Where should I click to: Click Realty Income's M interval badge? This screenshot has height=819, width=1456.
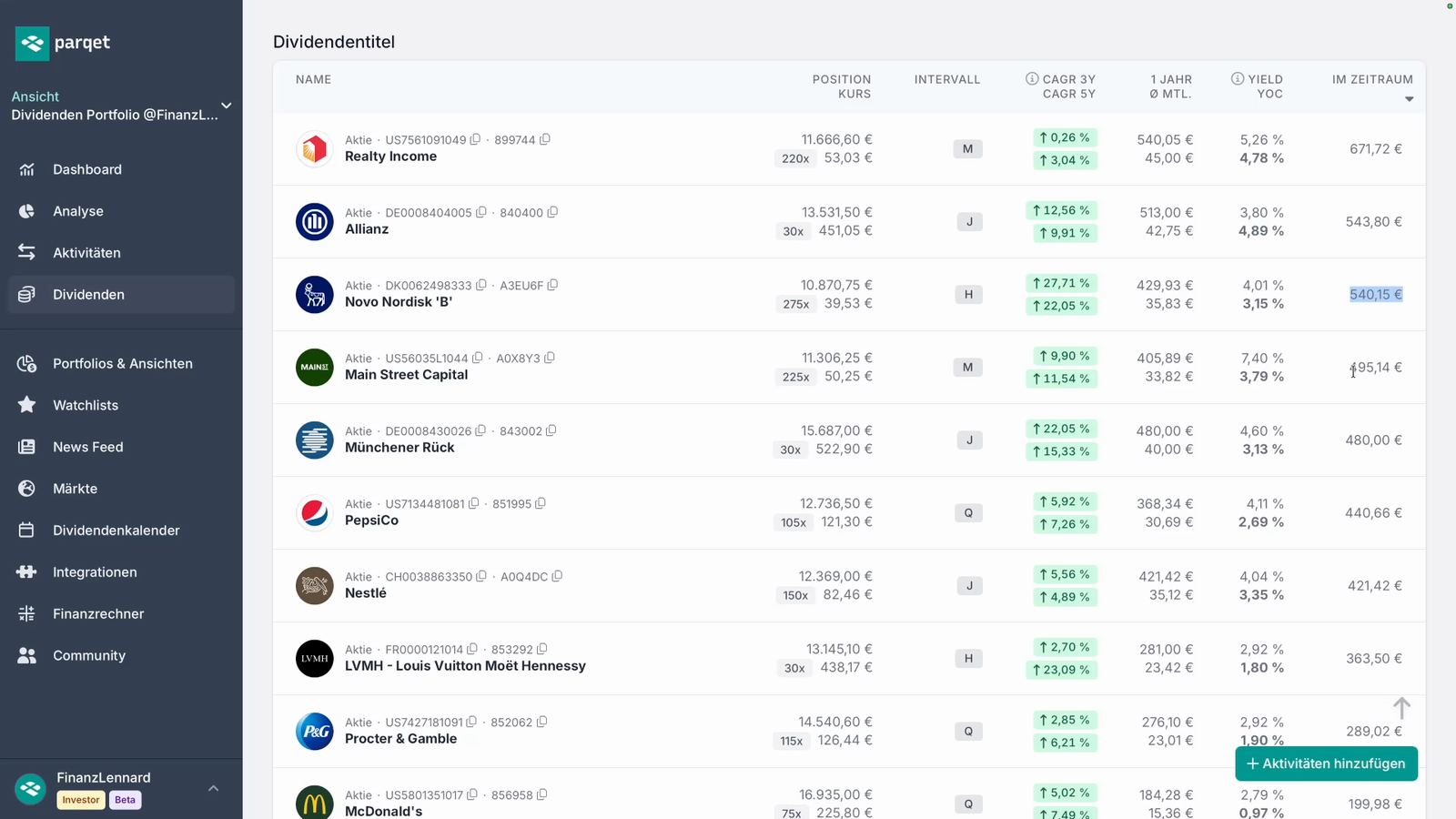pyautogui.click(x=968, y=149)
